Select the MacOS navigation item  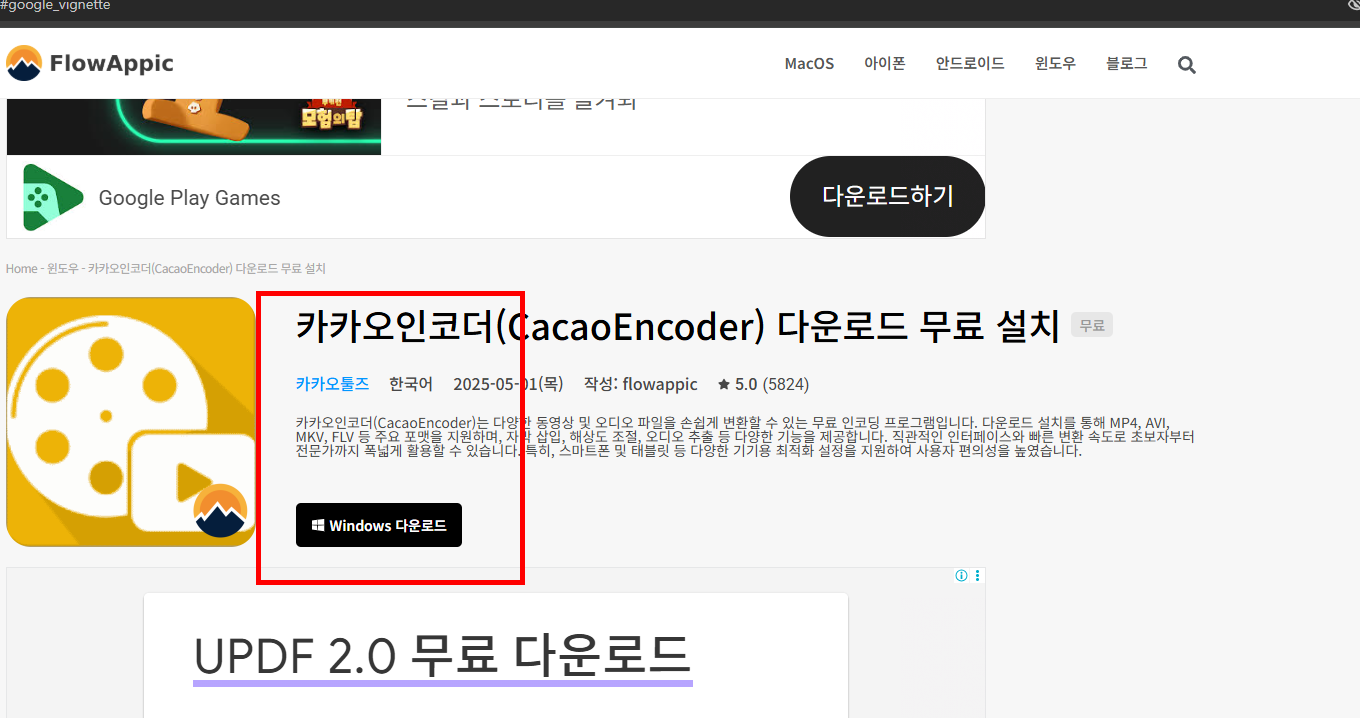pyautogui.click(x=809, y=63)
